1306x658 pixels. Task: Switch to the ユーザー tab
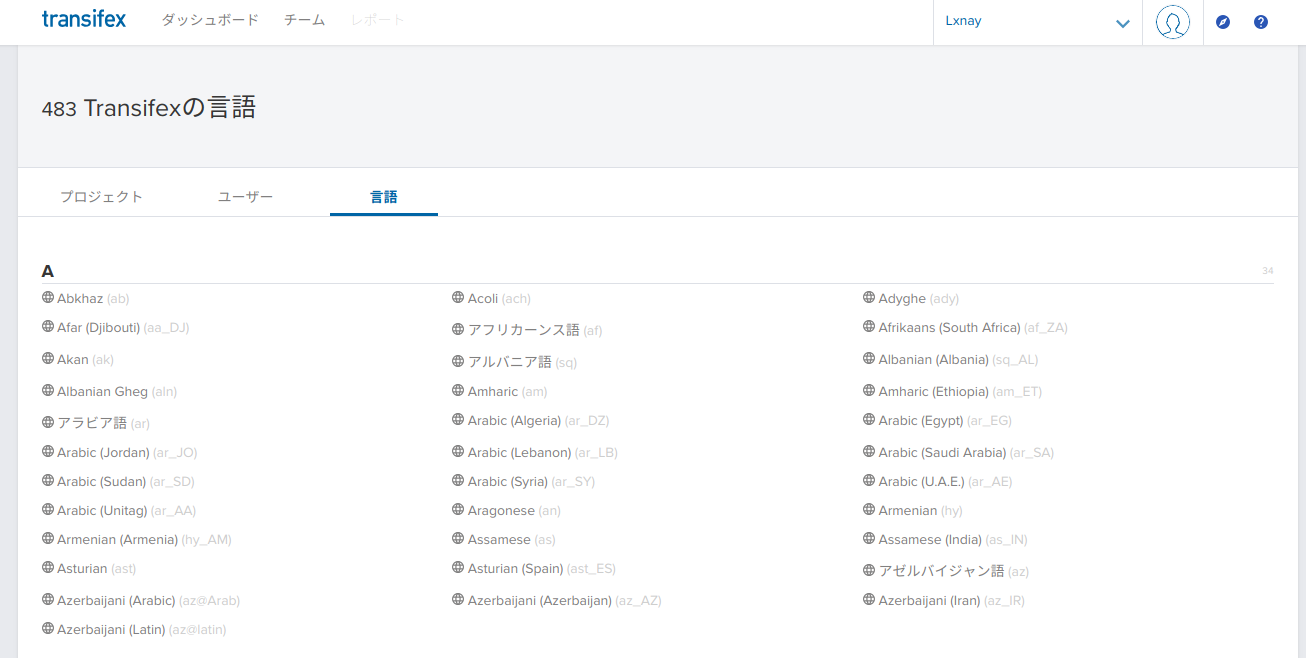(x=245, y=197)
